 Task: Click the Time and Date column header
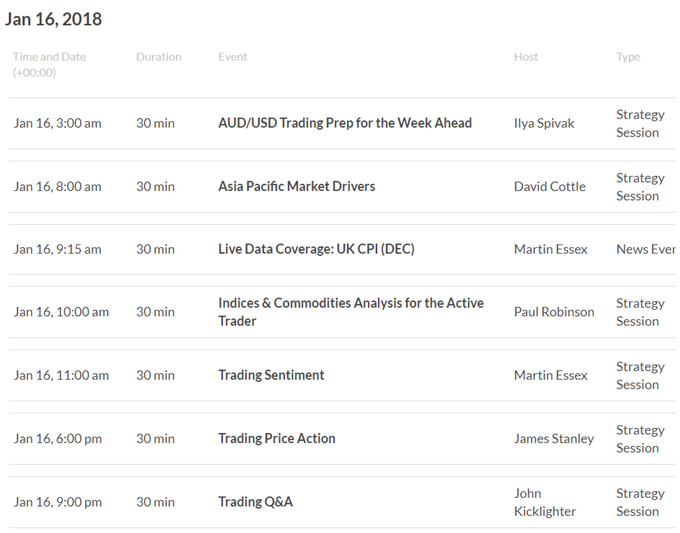click(49, 57)
